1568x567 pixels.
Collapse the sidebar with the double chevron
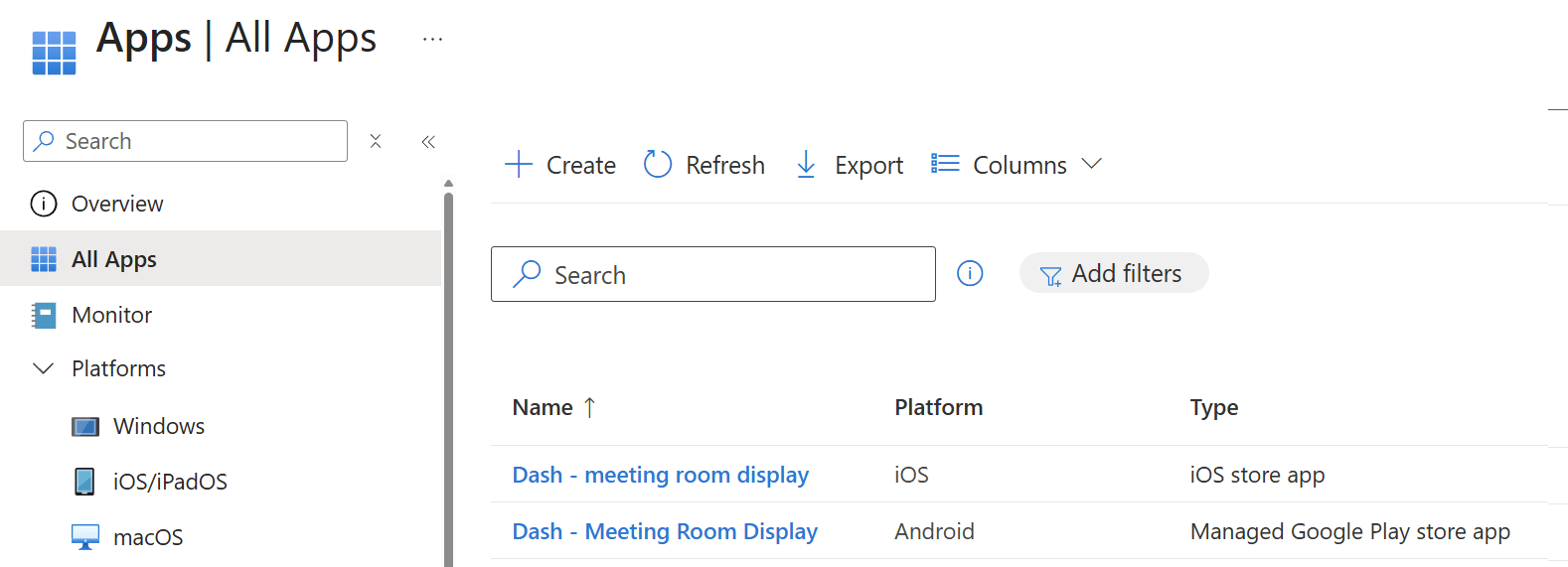(428, 142)
